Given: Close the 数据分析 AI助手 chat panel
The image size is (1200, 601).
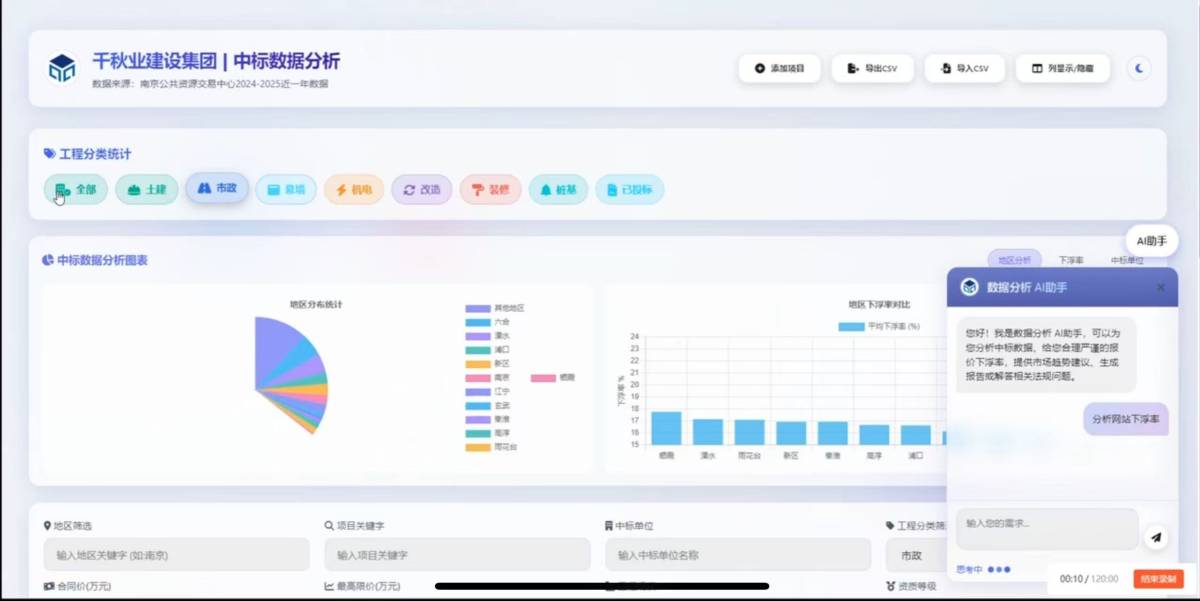Looking at the screenshot, I should (1160, 287).
